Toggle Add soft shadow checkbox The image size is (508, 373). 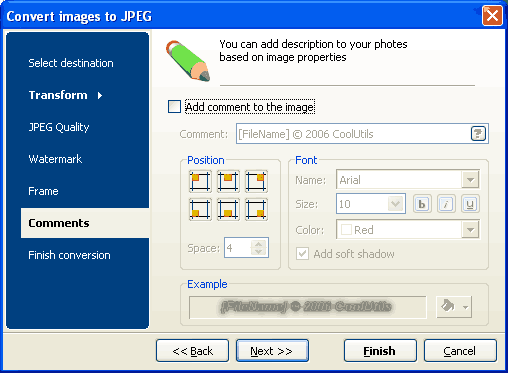coord(302,254)
